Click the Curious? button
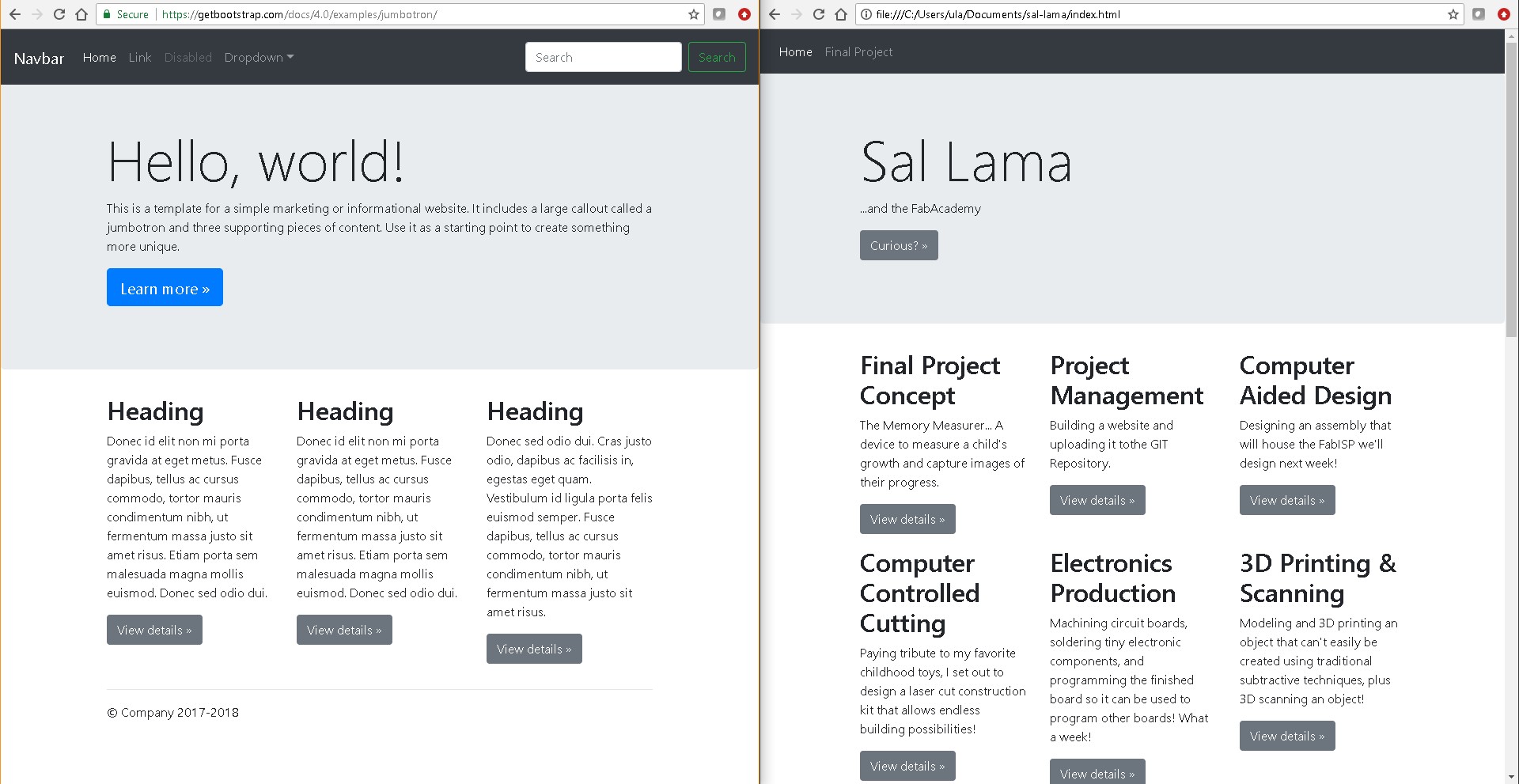The height and width of the screenshot is (784, 1519). point(899,245)
